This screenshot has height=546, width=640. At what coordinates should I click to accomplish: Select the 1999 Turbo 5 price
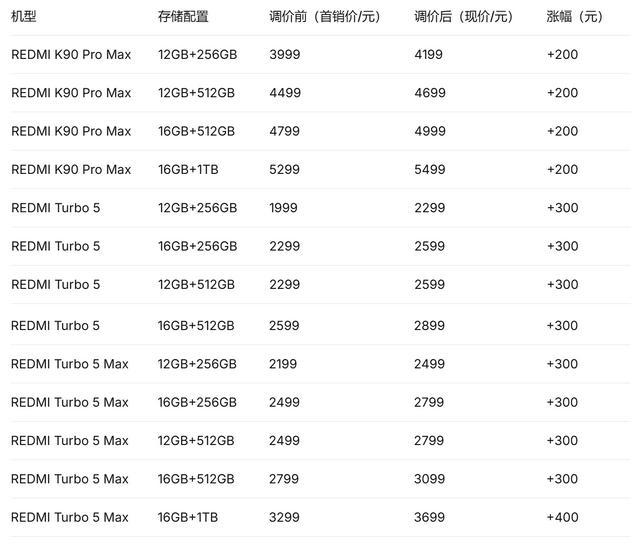point(283,208)
